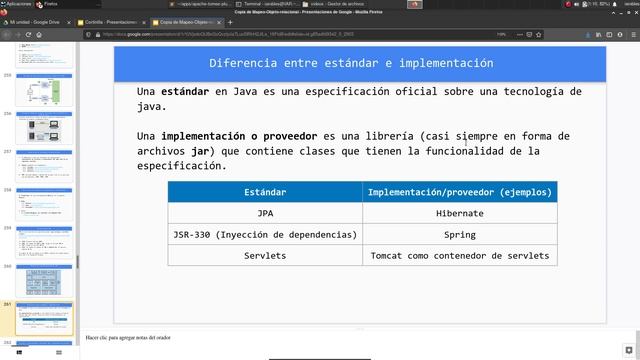Open the Firefox library icon
The image size is (640, 360).
[598, 35]
